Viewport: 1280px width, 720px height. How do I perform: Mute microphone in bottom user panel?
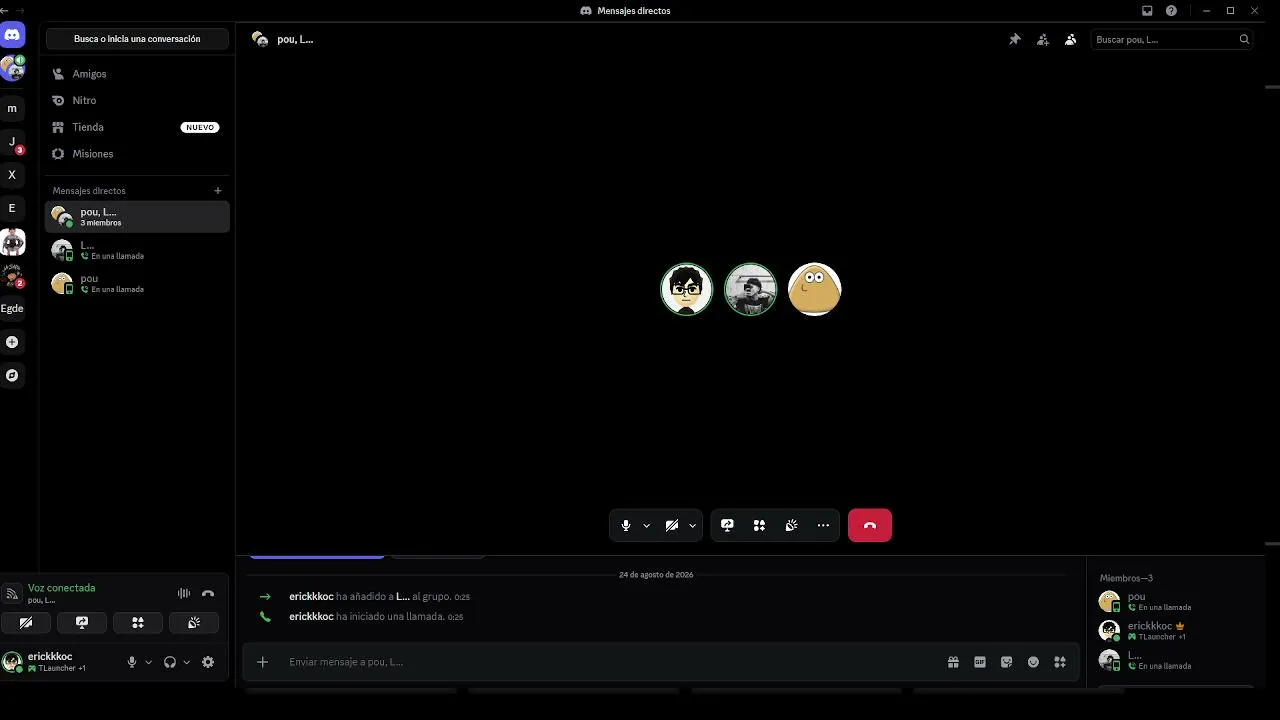[131, 662]
